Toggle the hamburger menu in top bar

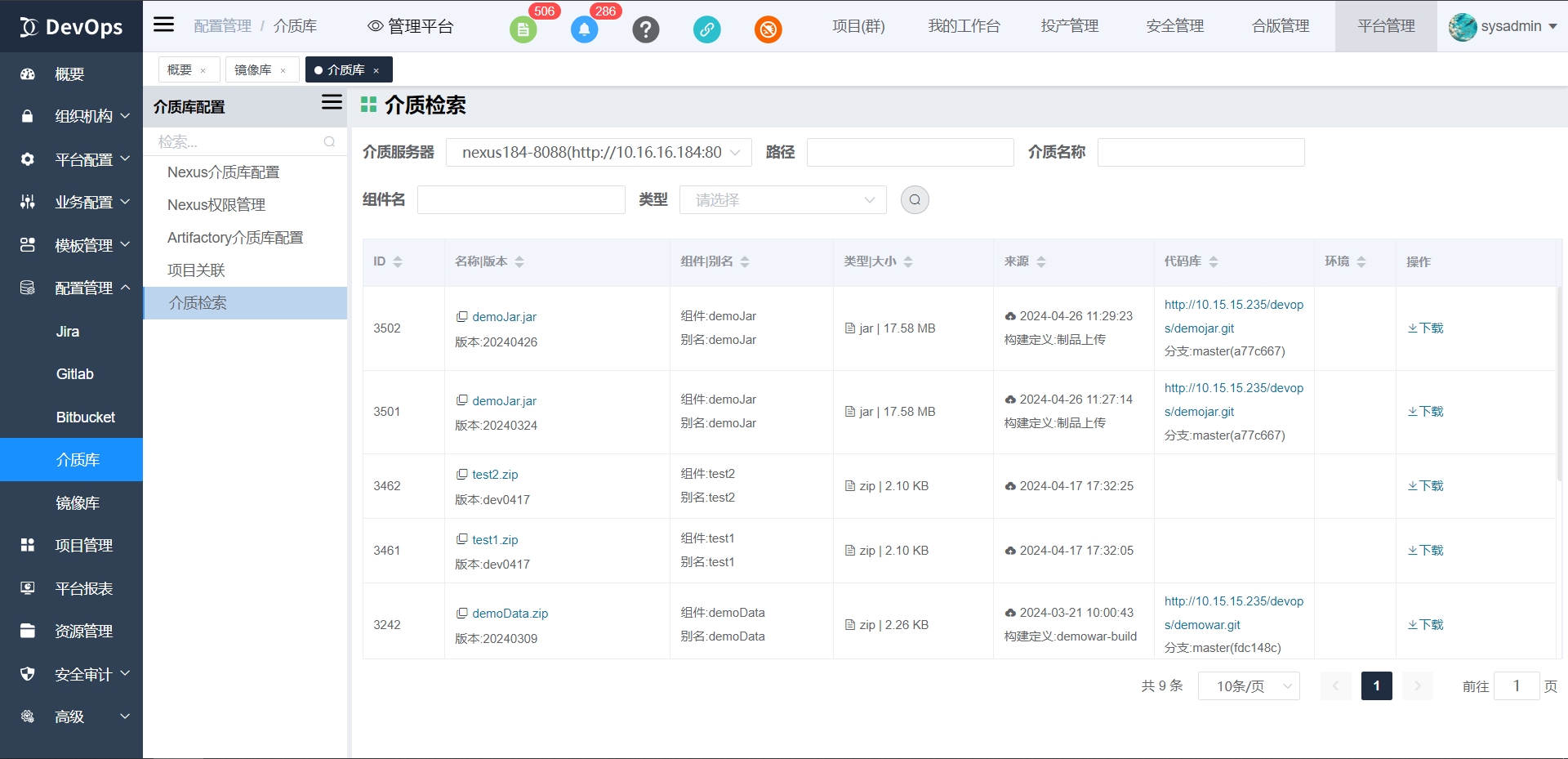164,25
